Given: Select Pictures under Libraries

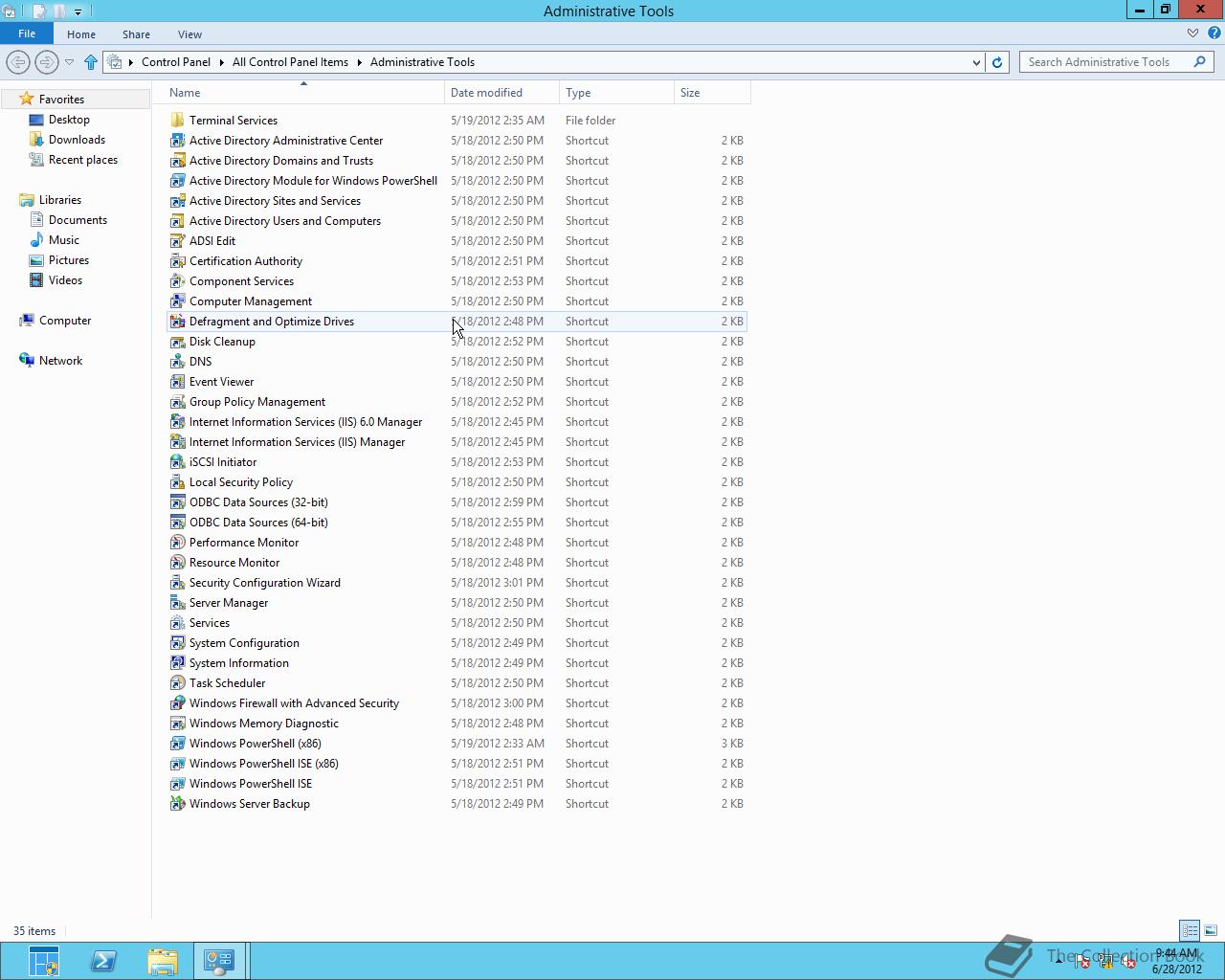Looking at the screenshot, I should coord(69,260).
